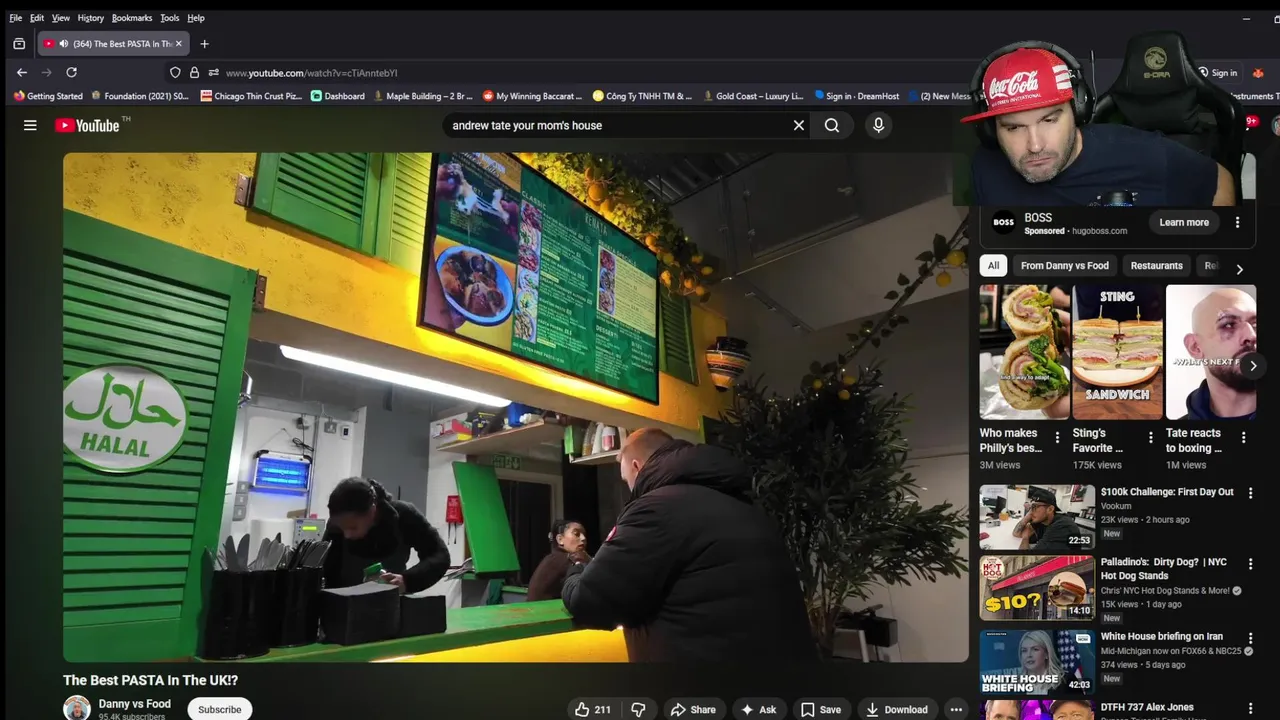Open the Danny vs Food channel name link
1280x720 pixels.
134,704
